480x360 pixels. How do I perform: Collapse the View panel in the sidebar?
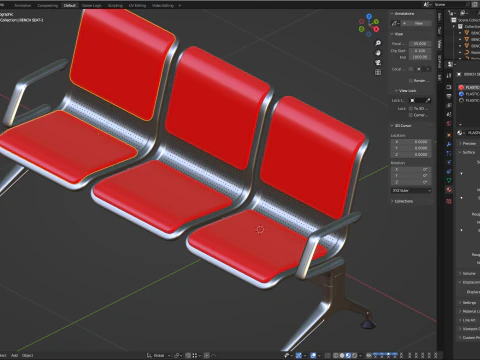click(x=396, y=34)
